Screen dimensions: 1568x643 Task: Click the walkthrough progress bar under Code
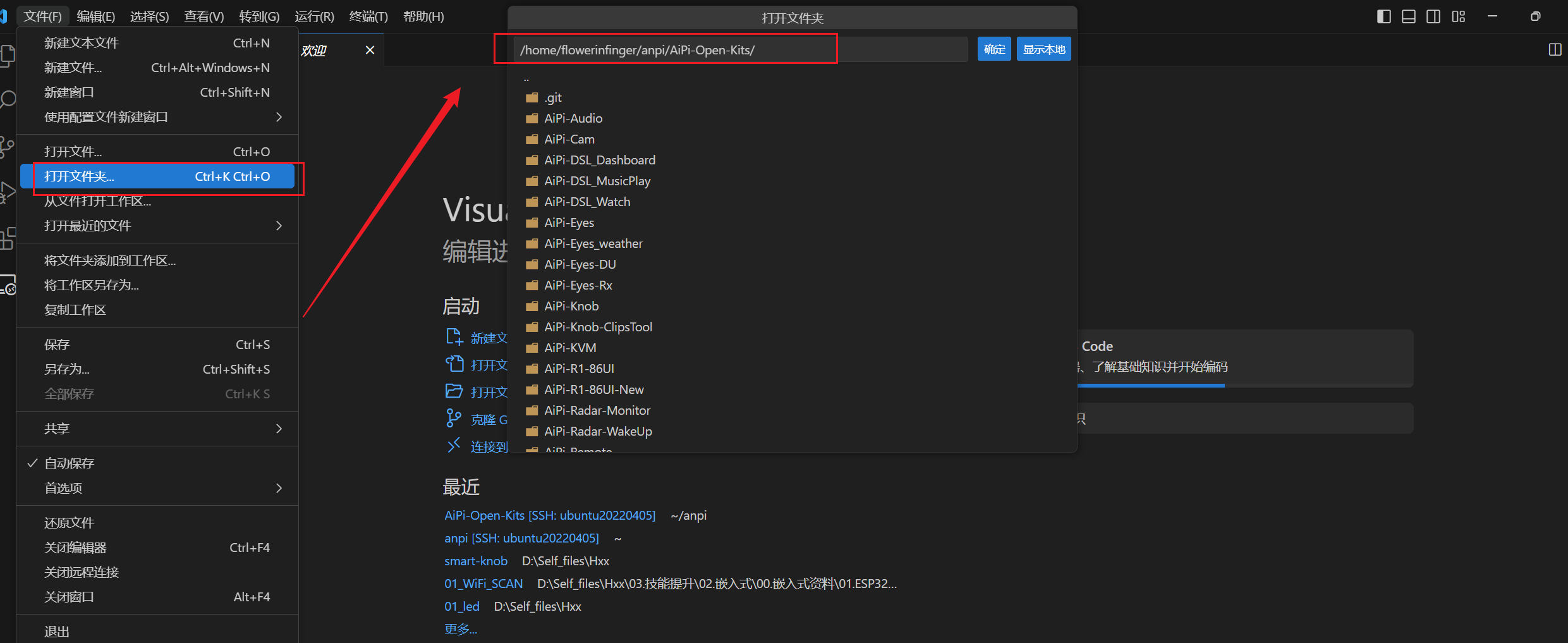coord(1245,386)
